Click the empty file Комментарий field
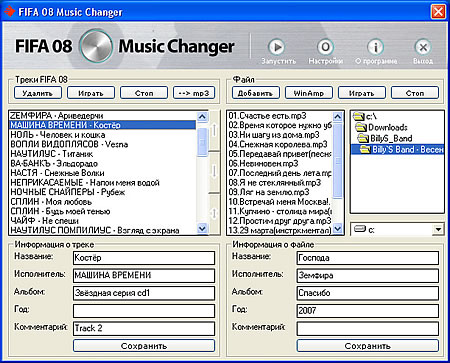The image size is (450, 363). (368, 328)
